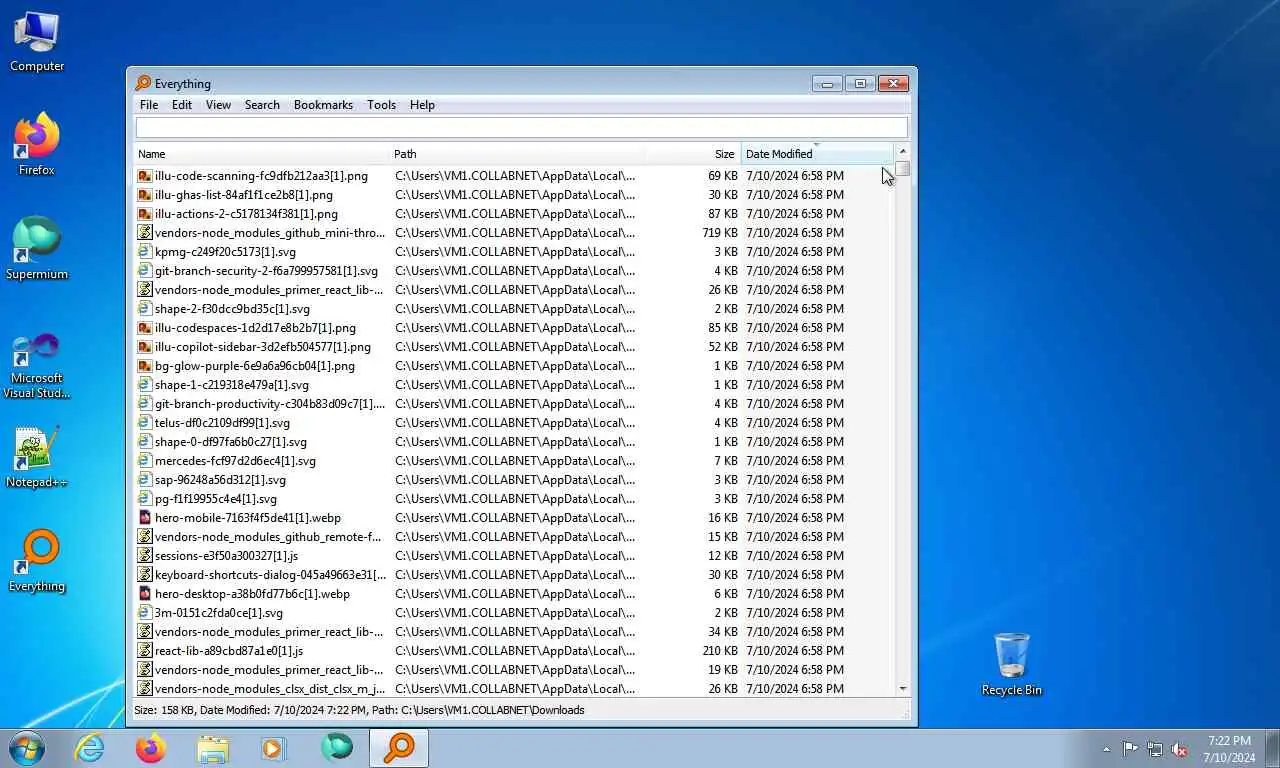
Task: Select vendors-node_modules_clsx_dist_clsx_m_j file
Action: point(270,689)
